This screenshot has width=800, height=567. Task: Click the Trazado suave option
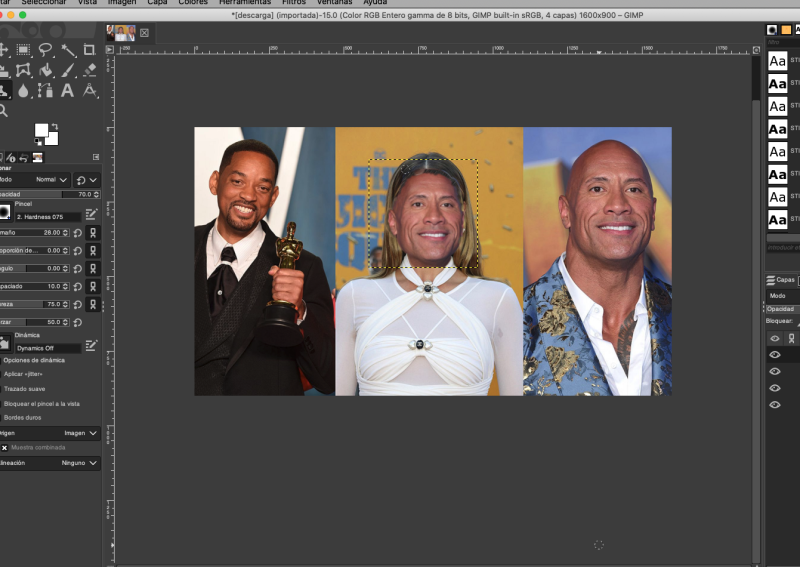(24, 388)
